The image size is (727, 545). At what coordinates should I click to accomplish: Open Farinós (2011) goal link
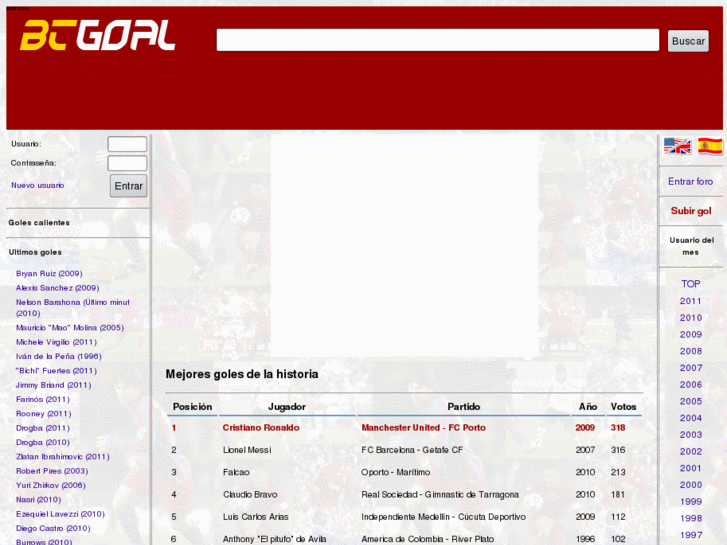tap(43, 400)
